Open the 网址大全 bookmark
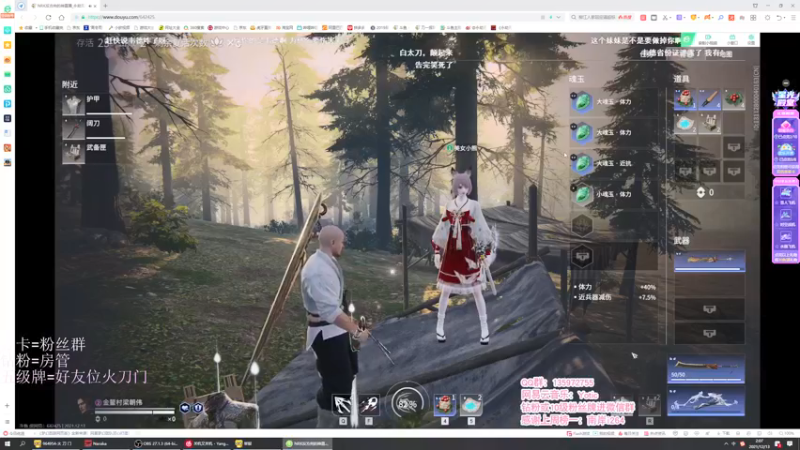This screenshot has height=450, width=800. click(x=169, y=28)
